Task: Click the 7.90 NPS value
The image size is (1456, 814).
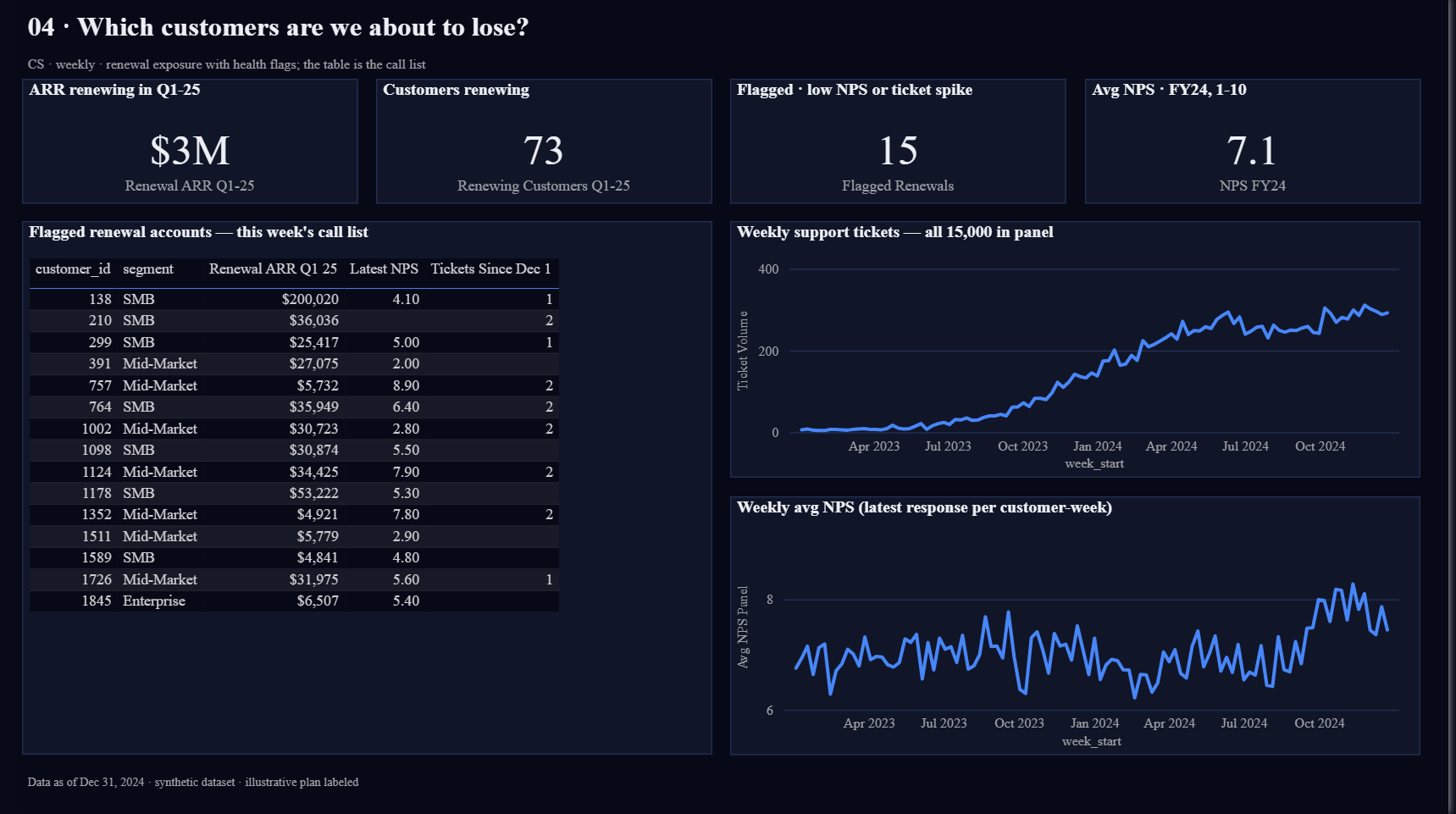Action: 406,472
